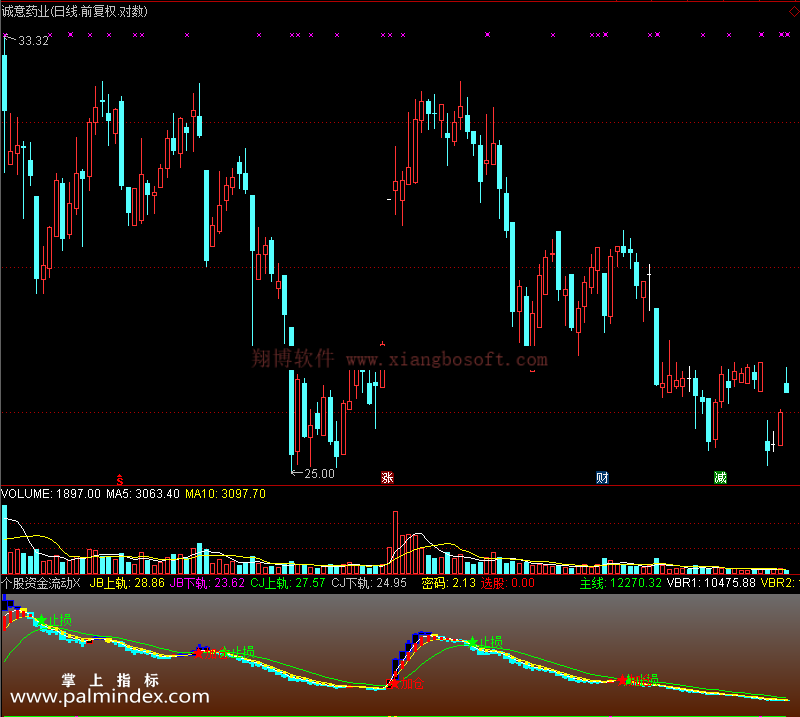Select the yellow MA10: 3097.70 value

pyautogui.click(x=225, y=493)
